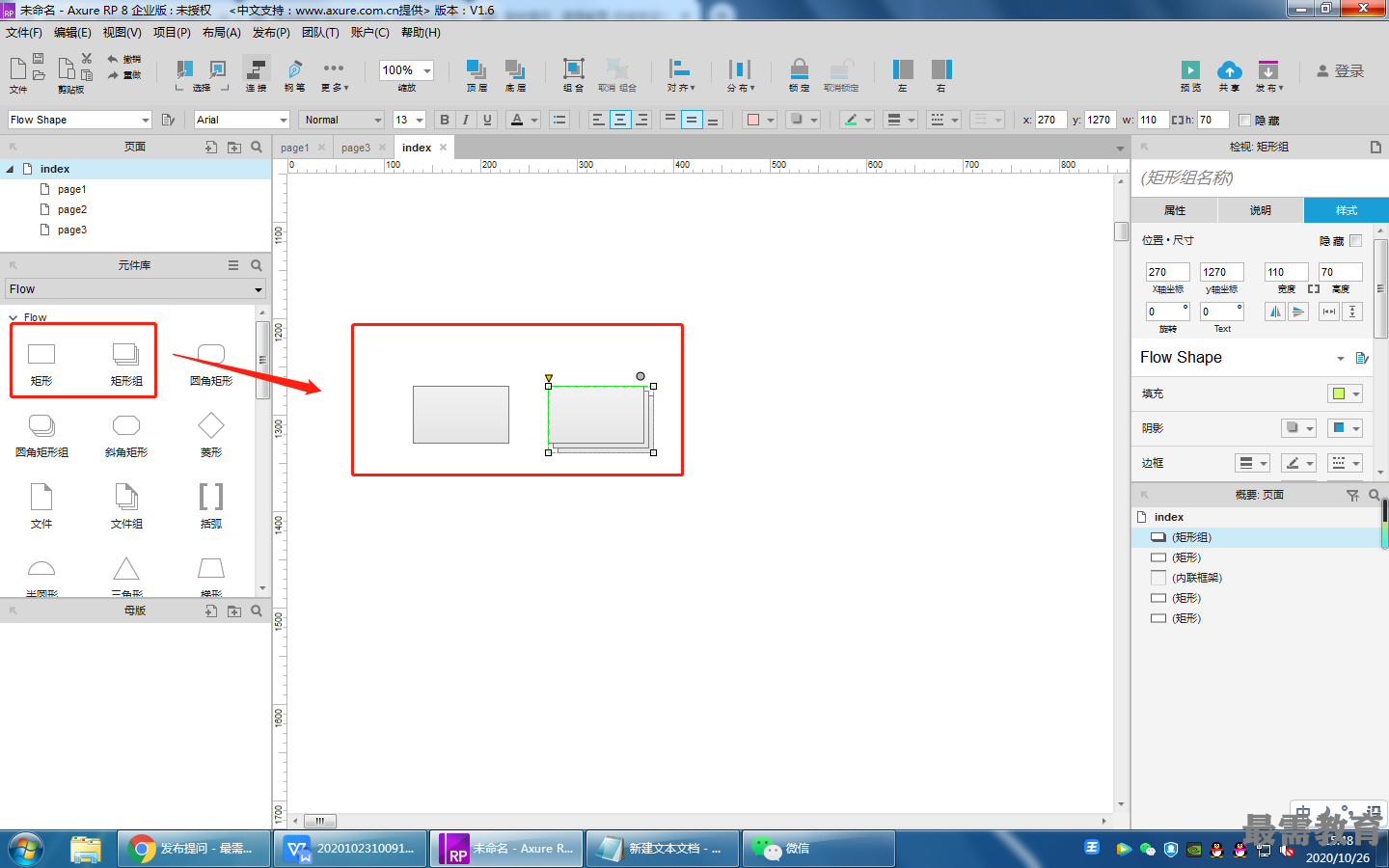The width and height of the screenshot is (1389, 868).
Task: Toggle Underline formatting
Action: point(487,120)
